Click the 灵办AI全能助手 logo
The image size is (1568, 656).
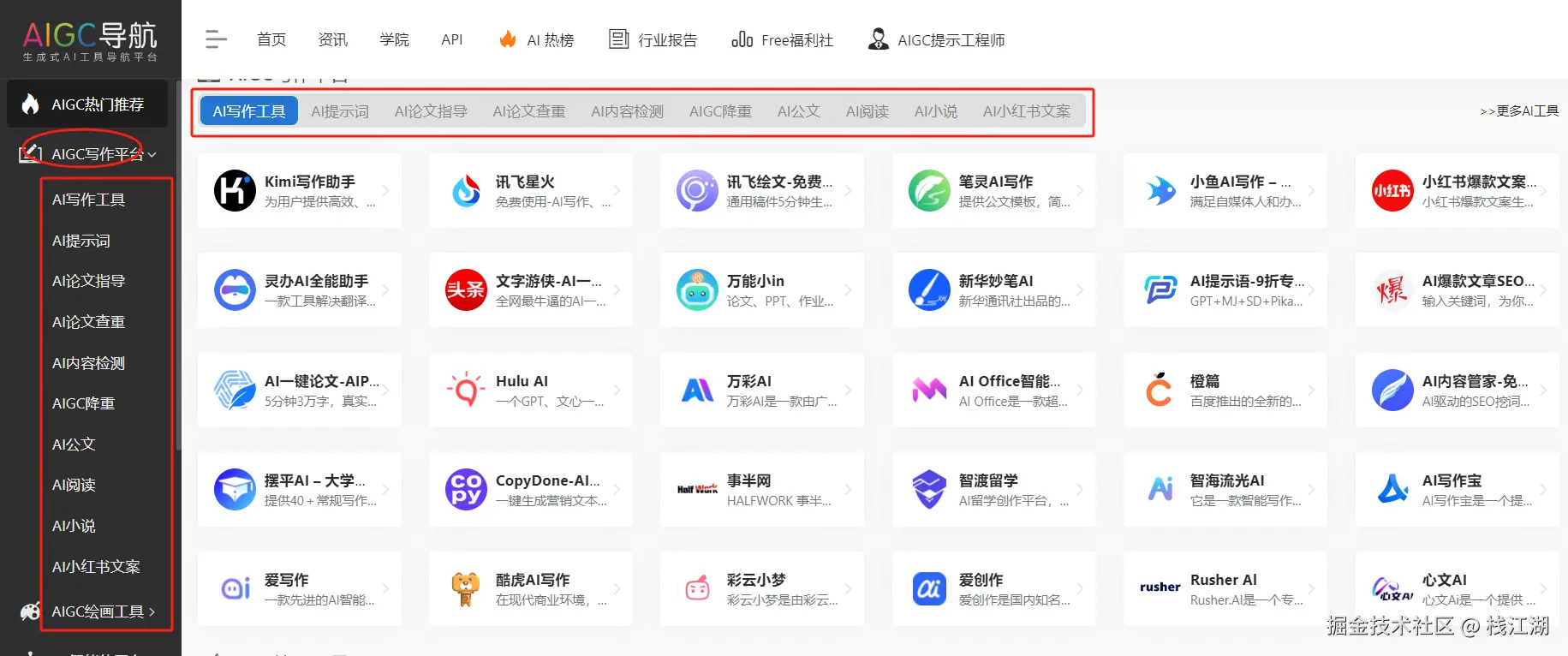[x=235, y=289]
